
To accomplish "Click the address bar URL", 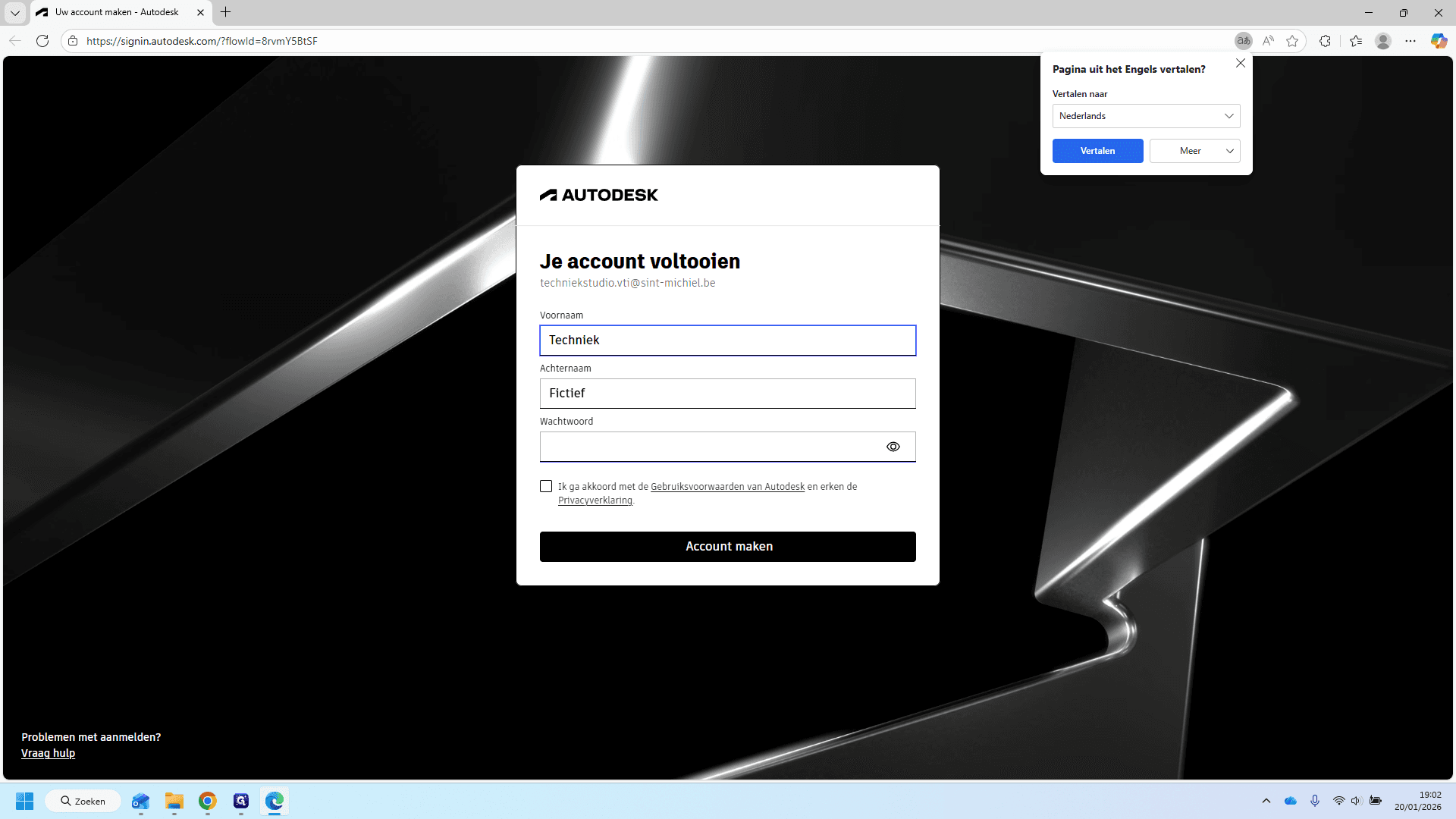I will click(x=202, y=41).
